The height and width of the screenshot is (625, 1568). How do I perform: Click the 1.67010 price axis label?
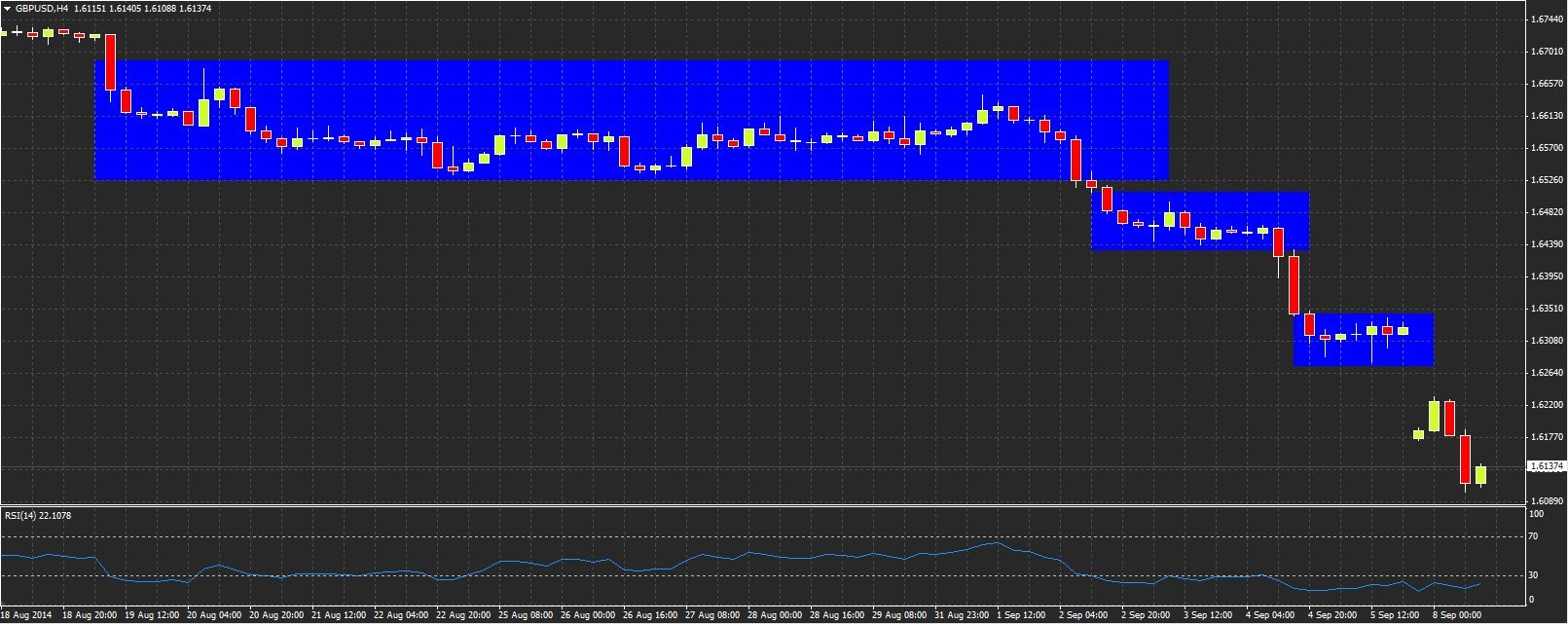point(1548,51)
